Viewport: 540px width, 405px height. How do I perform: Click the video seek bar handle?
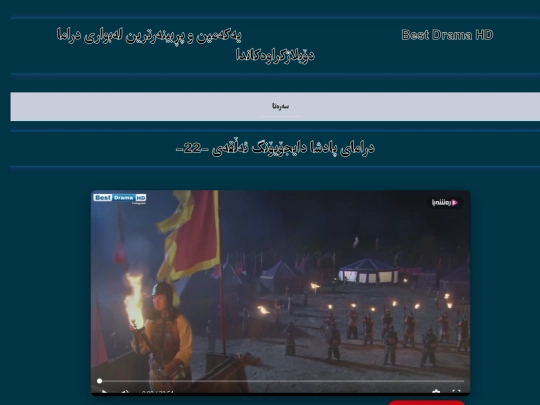(100, 381)
